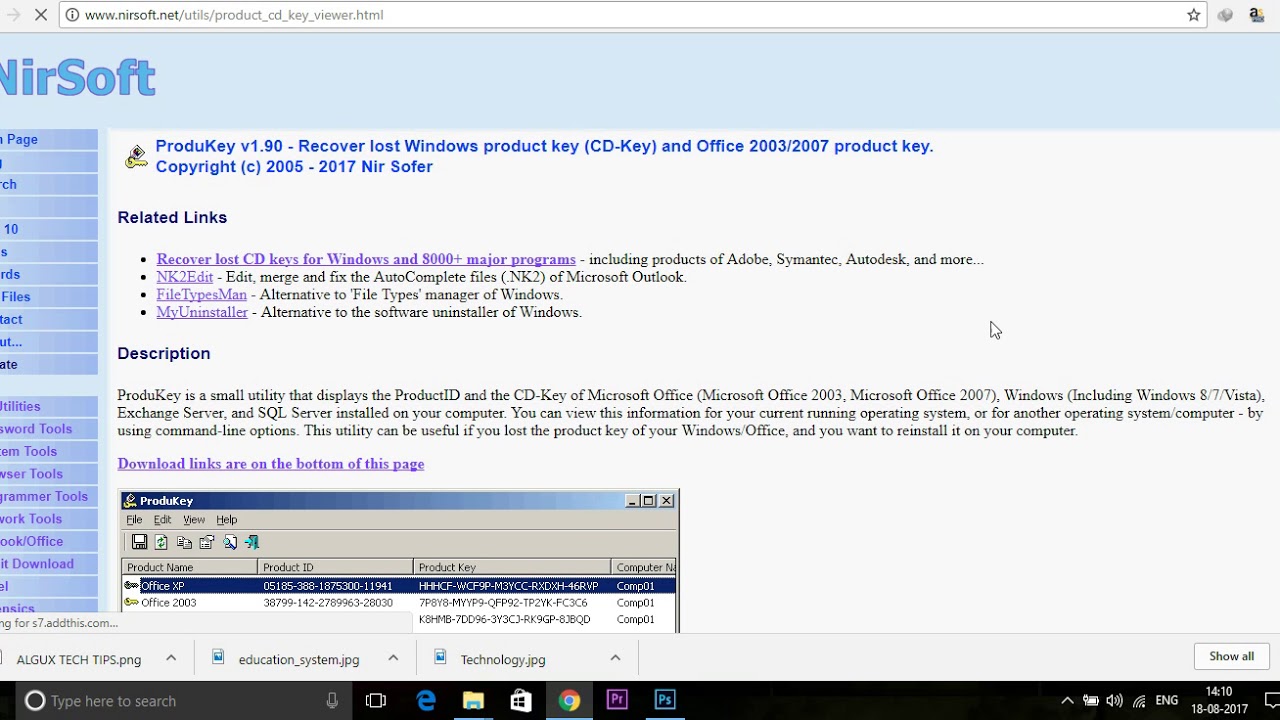Open File Explorer from the taskbar

pyautogui.click(x=473, y=701)
